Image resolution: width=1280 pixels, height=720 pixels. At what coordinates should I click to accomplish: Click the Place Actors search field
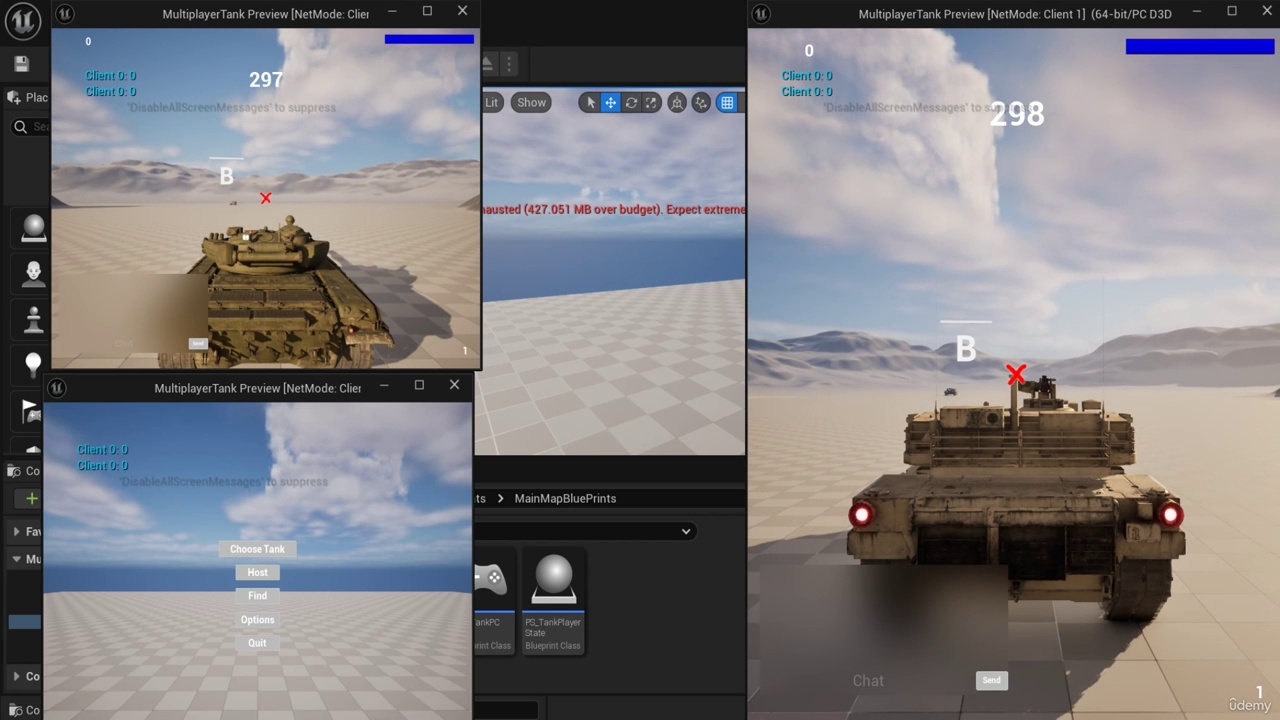coord(30,127)
